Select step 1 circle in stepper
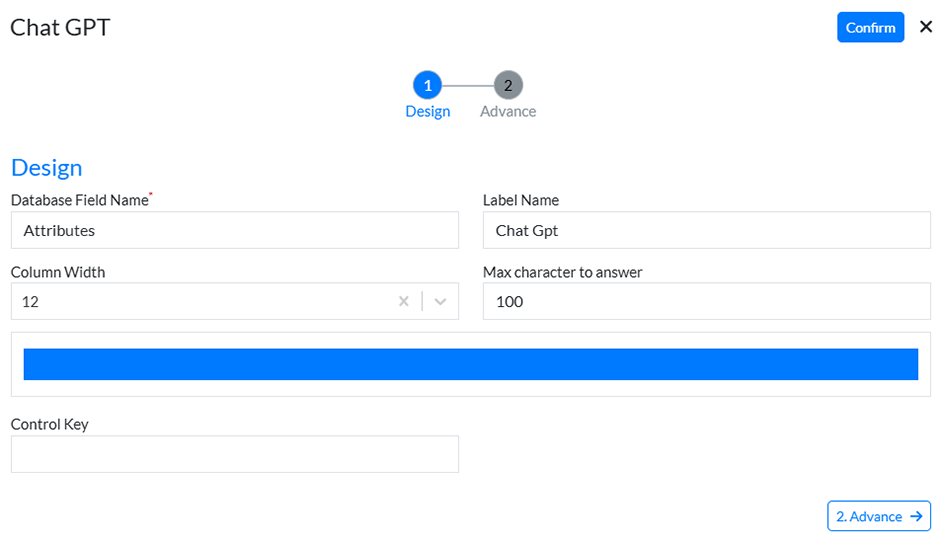This screenshot has height=547, width=942. pyautogui.click(x=427, y=85)
